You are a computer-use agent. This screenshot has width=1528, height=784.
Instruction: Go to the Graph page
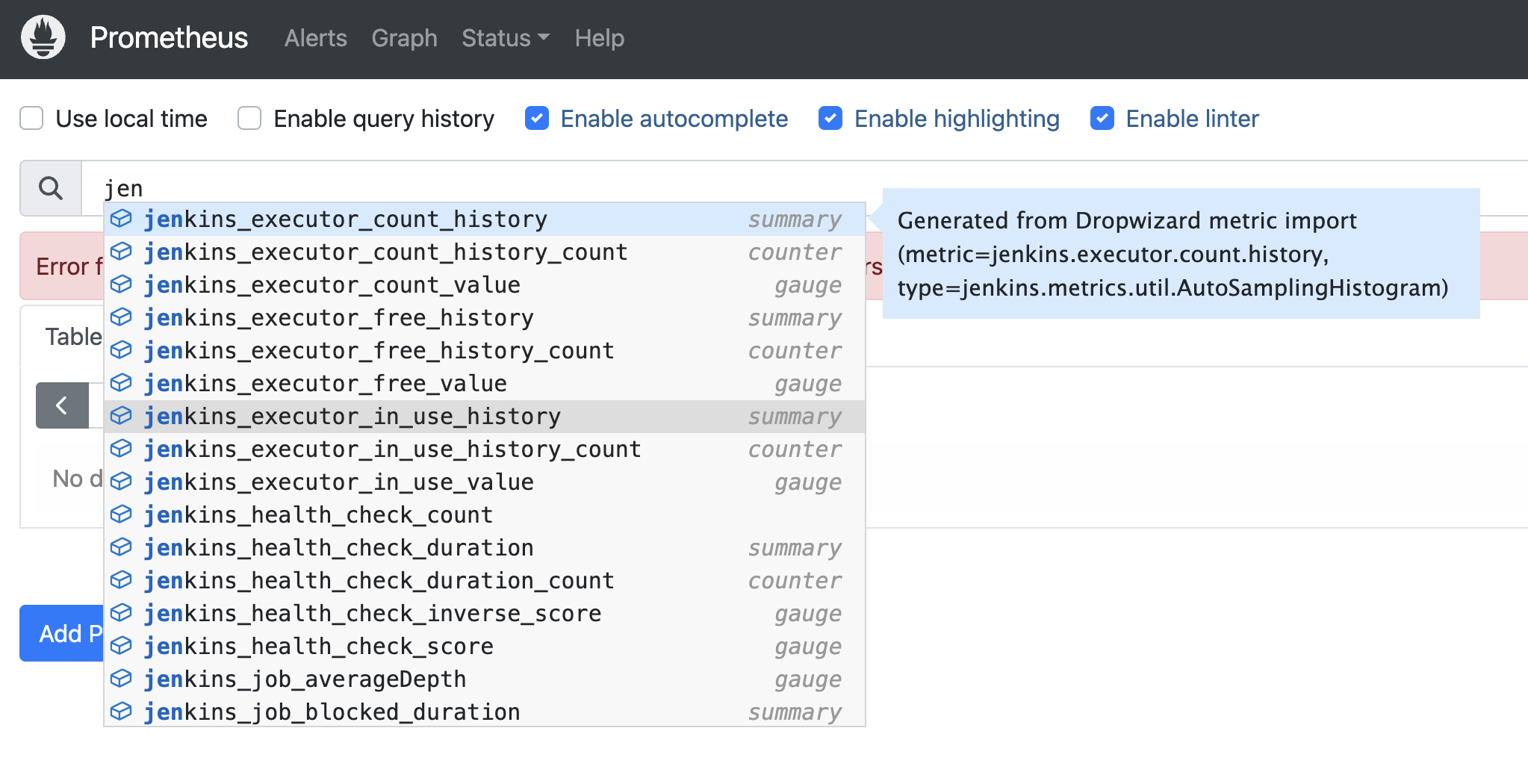(405, 38)
